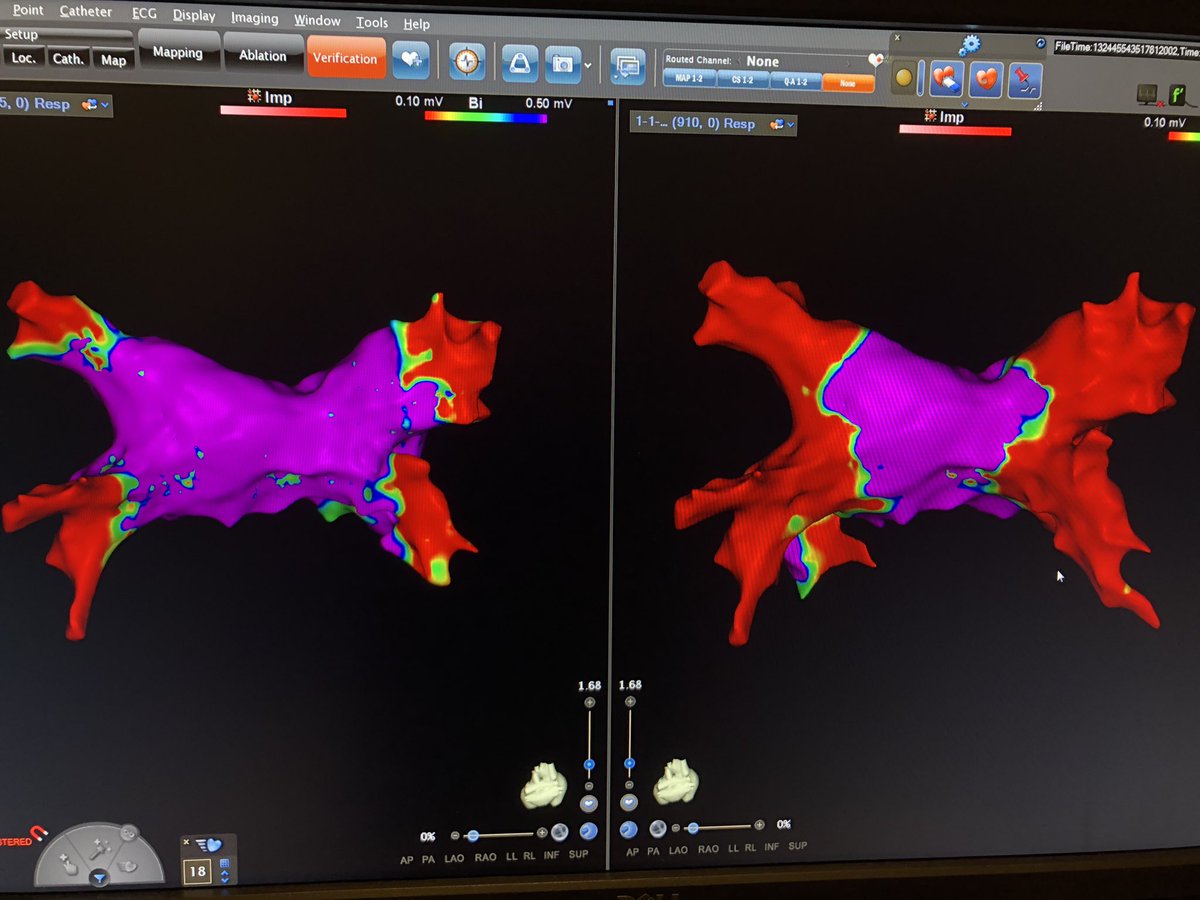Open the Imaging menu
The height and width of the screenshot is (900, 1200).
(x=254, y=18)
